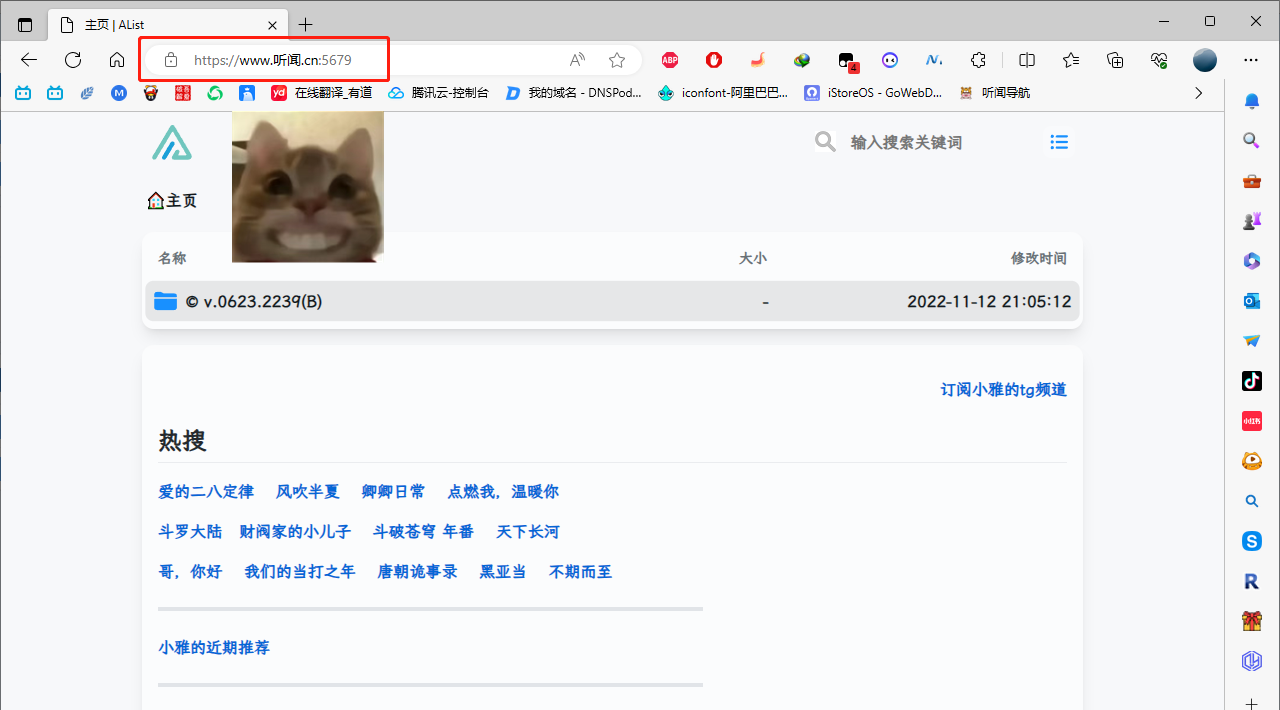
Task: Click the search magnifier beside 输入搜索关键词
Action: tap(825, 142)
